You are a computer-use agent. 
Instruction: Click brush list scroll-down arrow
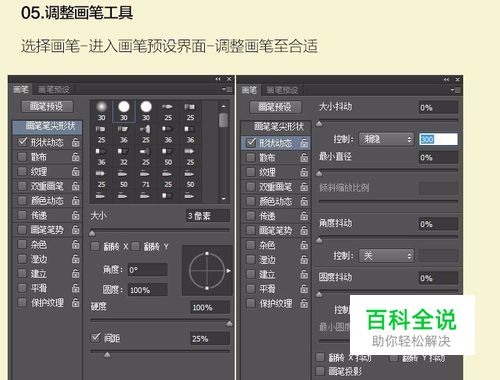tap(224, 199)
